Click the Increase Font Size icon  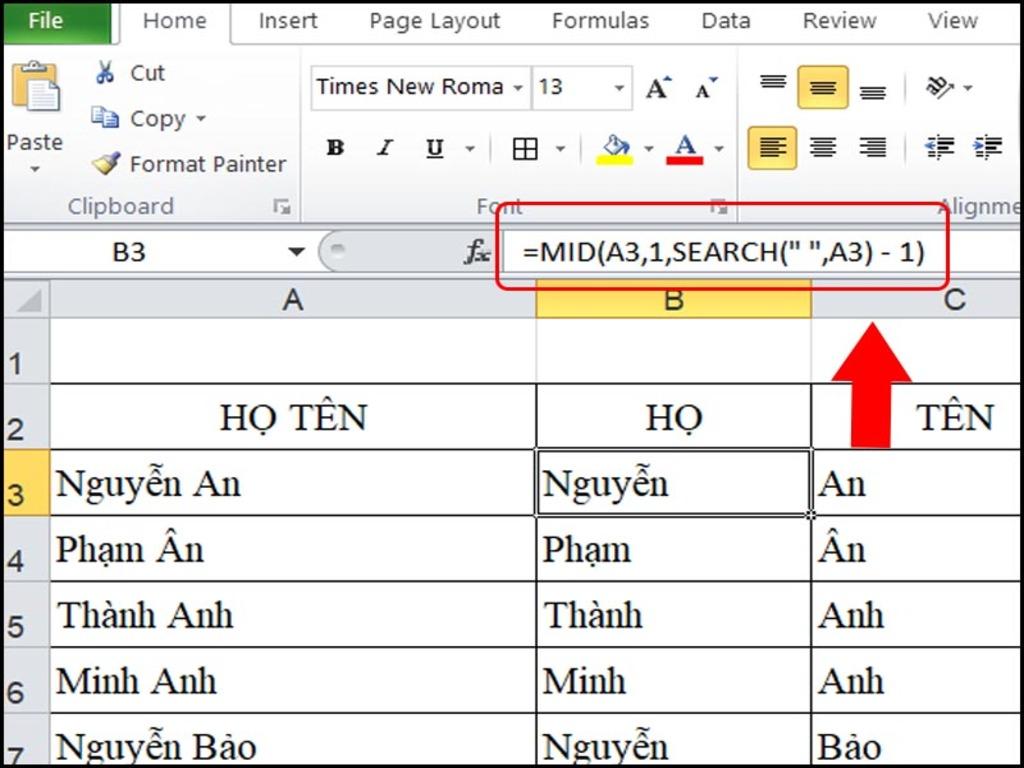coord(656,87)
